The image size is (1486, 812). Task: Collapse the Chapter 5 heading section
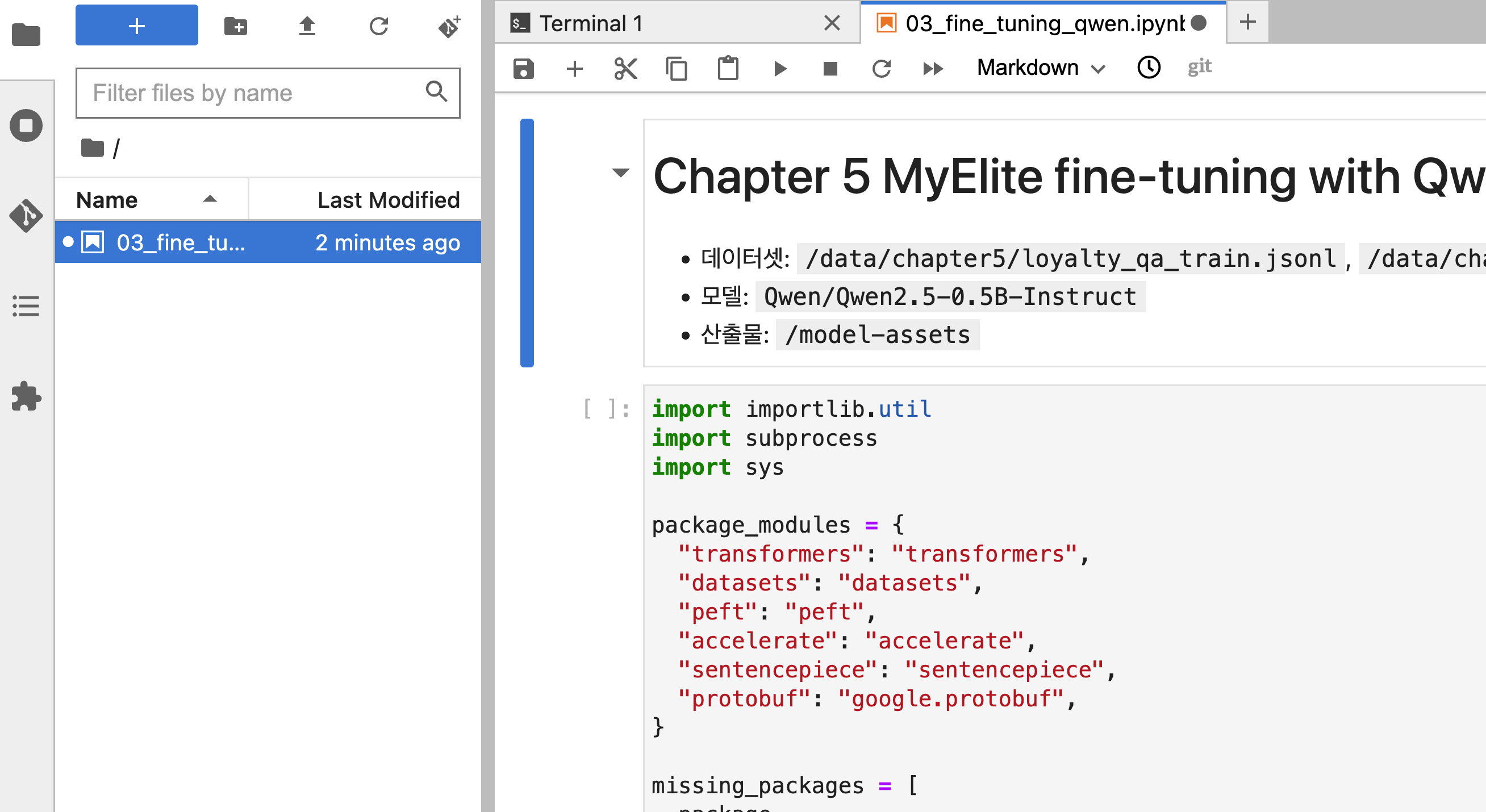620,172
